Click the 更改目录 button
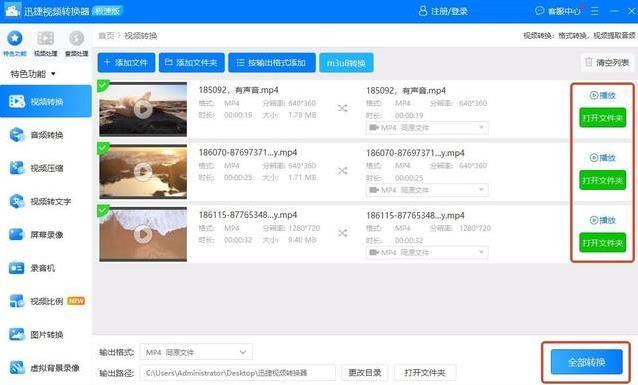Viewport: 638px width, 385px height. point(365,373)
